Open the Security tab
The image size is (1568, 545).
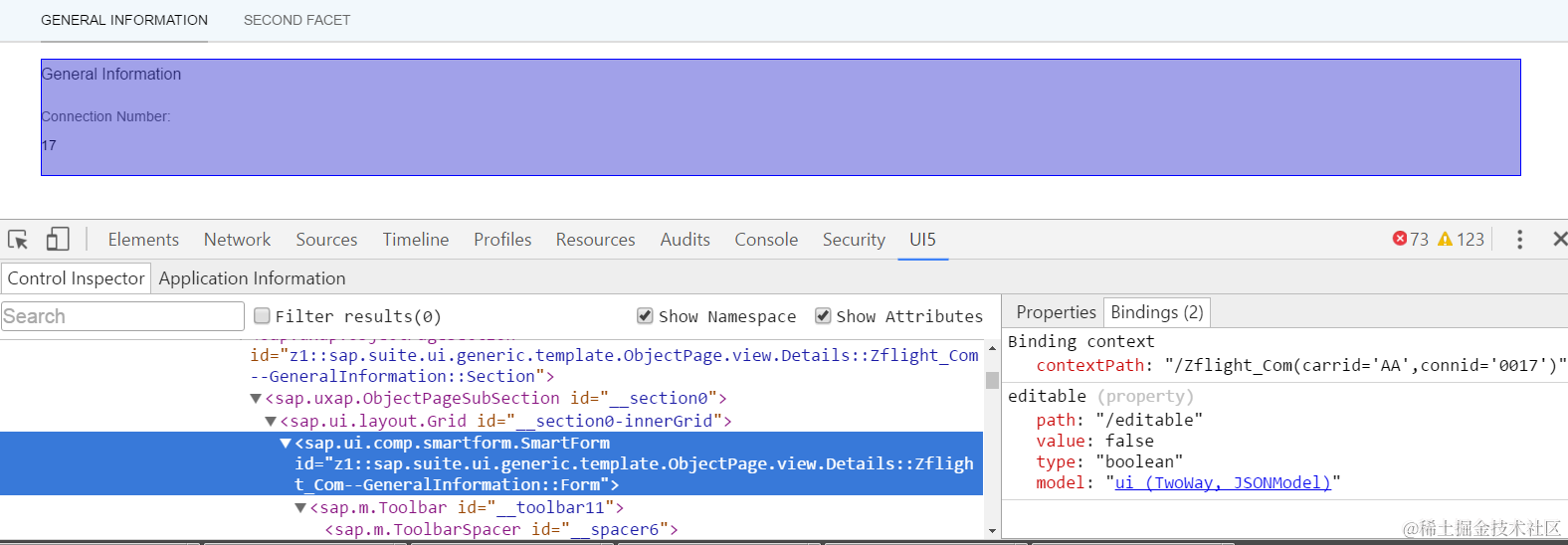click(854, 240)
